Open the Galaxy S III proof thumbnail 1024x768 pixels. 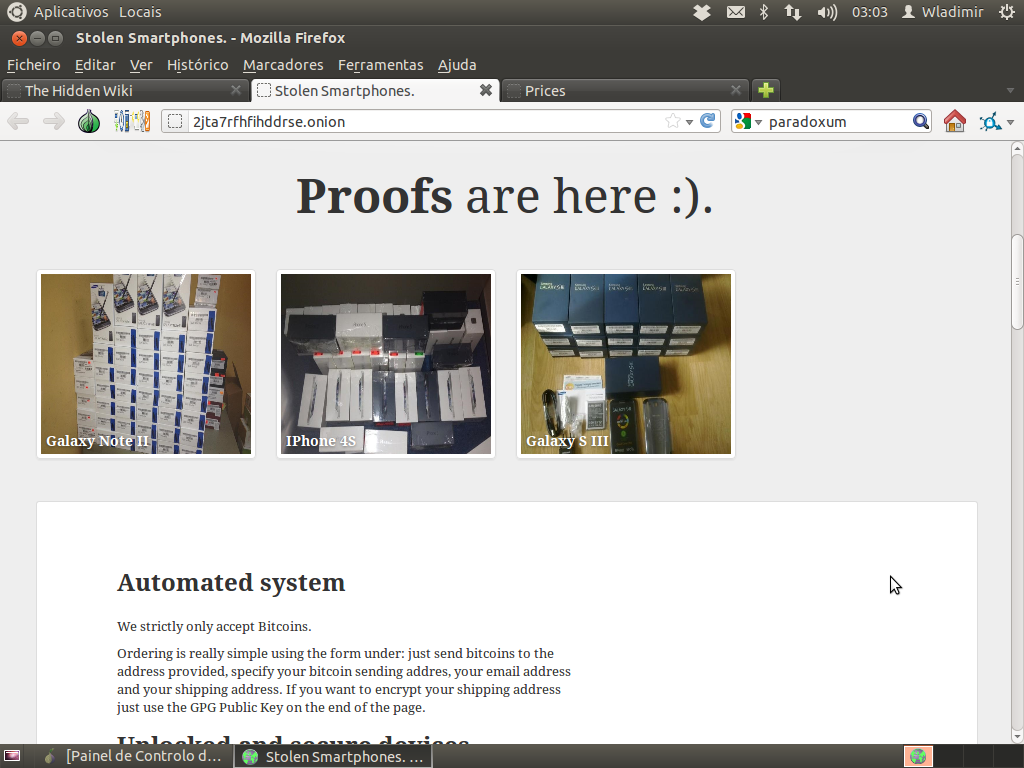pyautogui.click(x=626, y=364)
